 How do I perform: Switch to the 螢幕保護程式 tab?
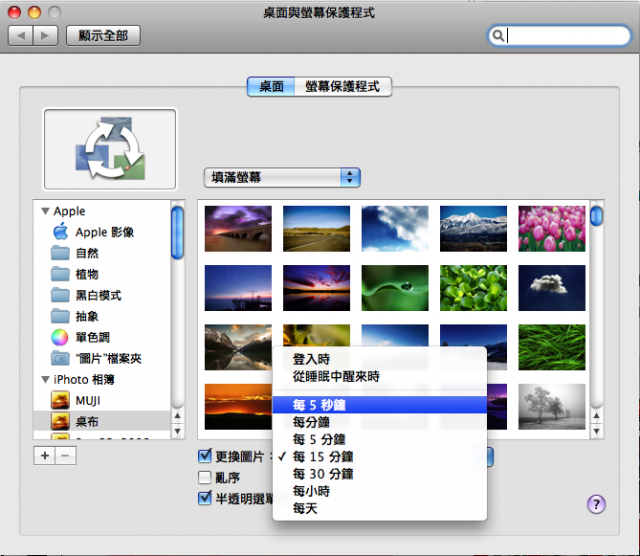pos(343,87)
